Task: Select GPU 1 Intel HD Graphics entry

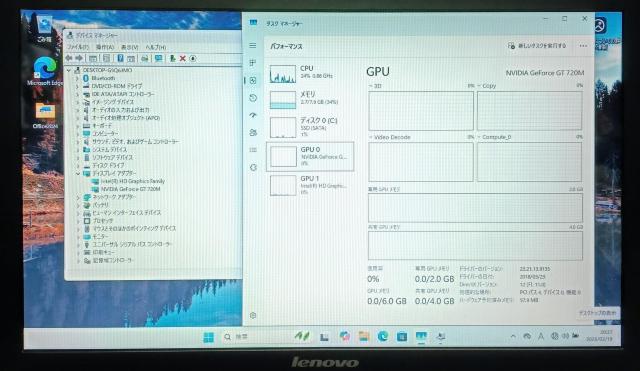Action: point(310,185)
